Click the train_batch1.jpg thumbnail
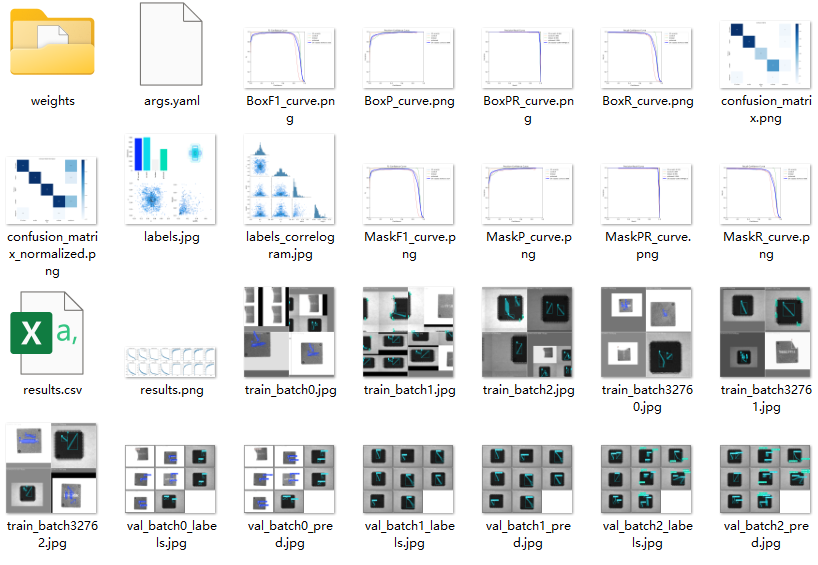This screenshot has width=818, height=565. pos(408,332)
